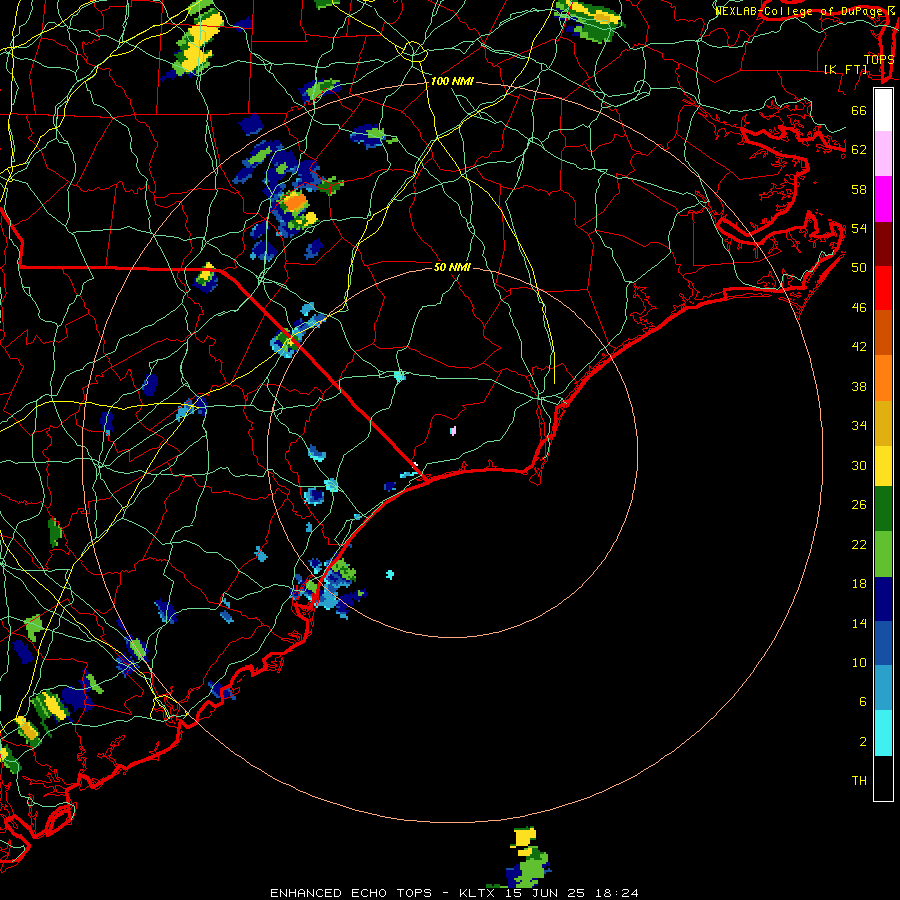The height and width of the screenshot is (900, 900).
Task: Click the legend value "30"
Action: pos(859,465)
